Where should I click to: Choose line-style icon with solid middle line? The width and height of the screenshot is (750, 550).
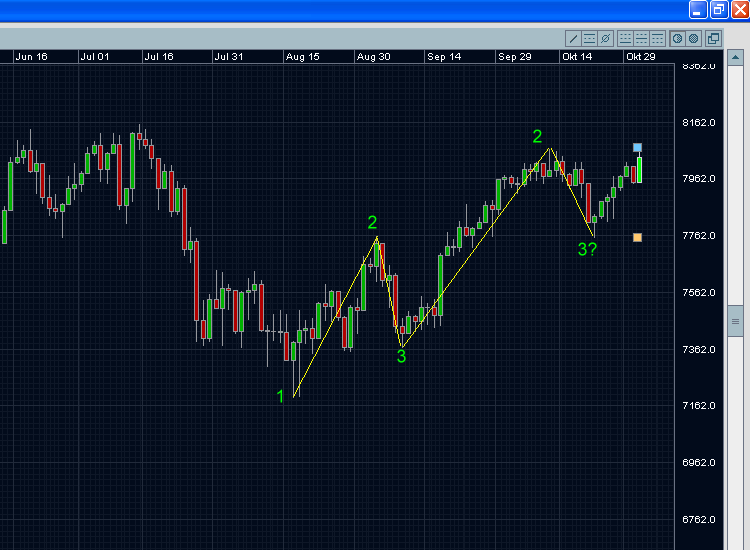[641, 39]
